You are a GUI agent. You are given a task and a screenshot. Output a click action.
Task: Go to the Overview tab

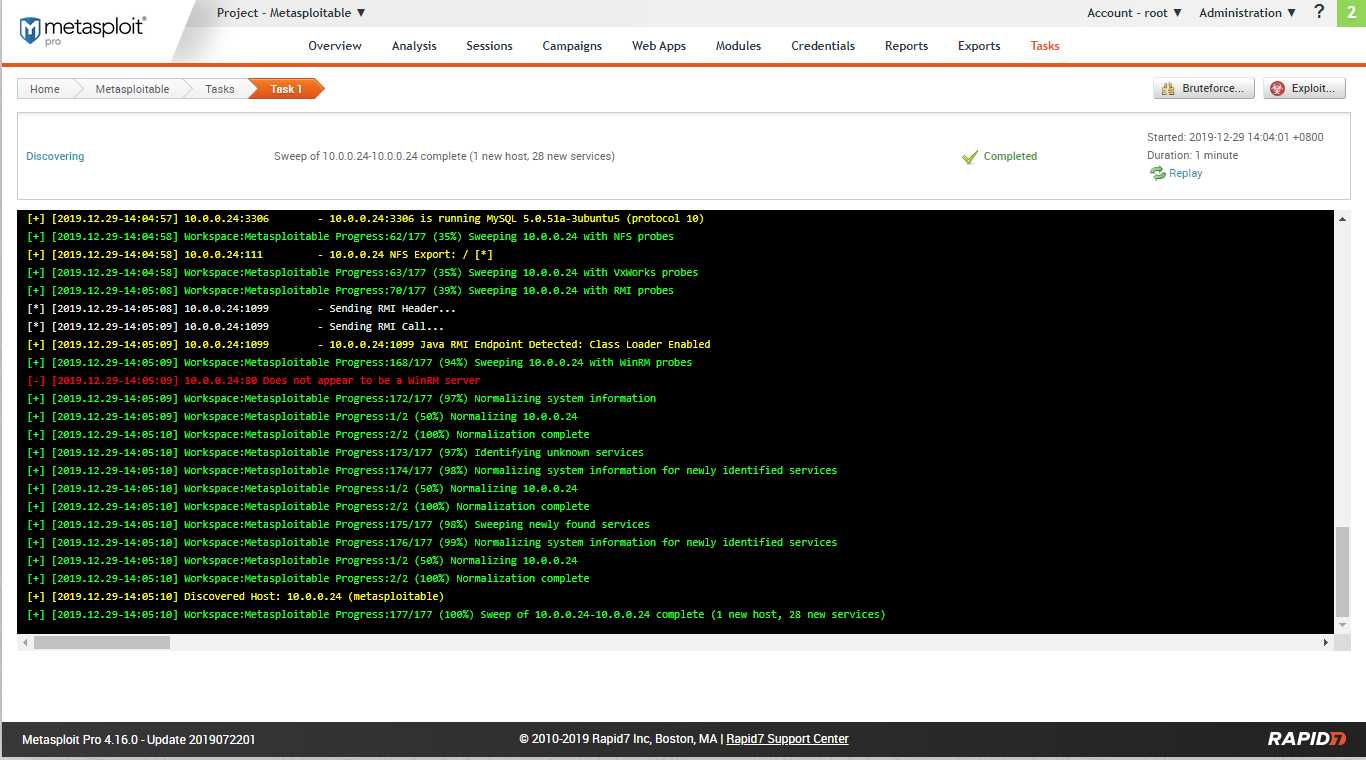pyautogui.click(x=335, y=46)
